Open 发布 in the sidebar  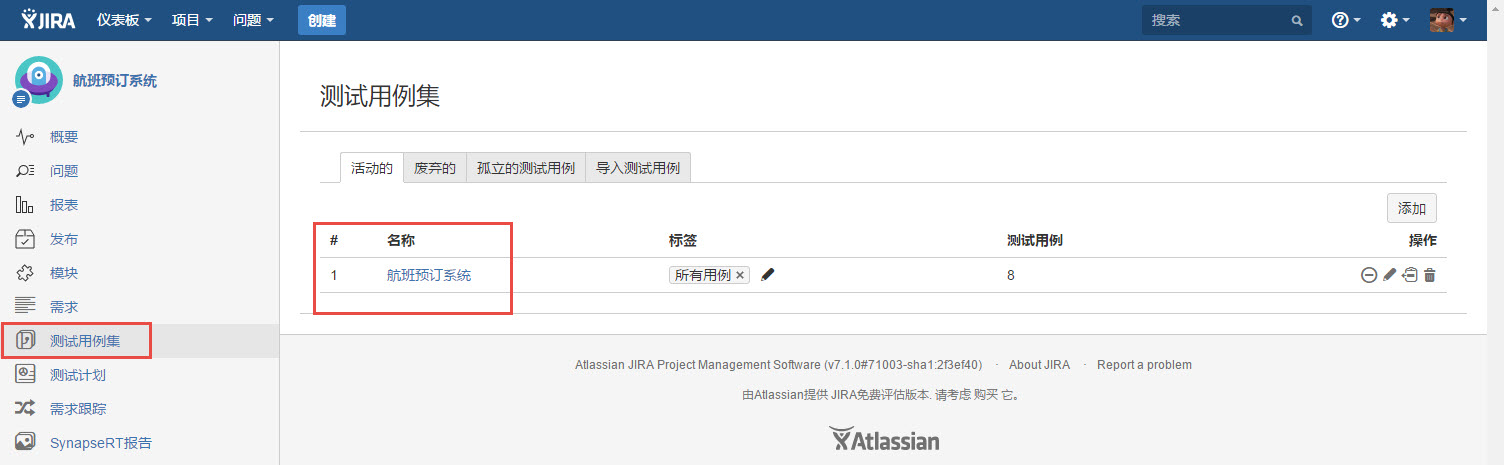(x=64, y=239)
